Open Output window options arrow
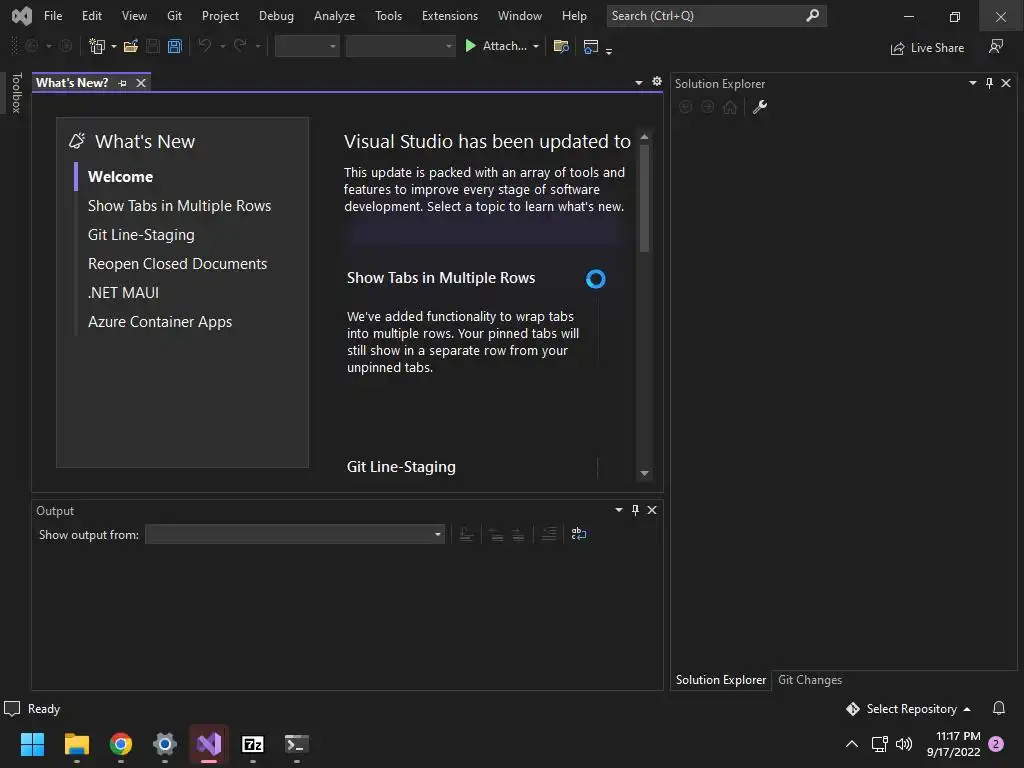This screenshot has height=768, width=1024. click(x=618, y=510)
